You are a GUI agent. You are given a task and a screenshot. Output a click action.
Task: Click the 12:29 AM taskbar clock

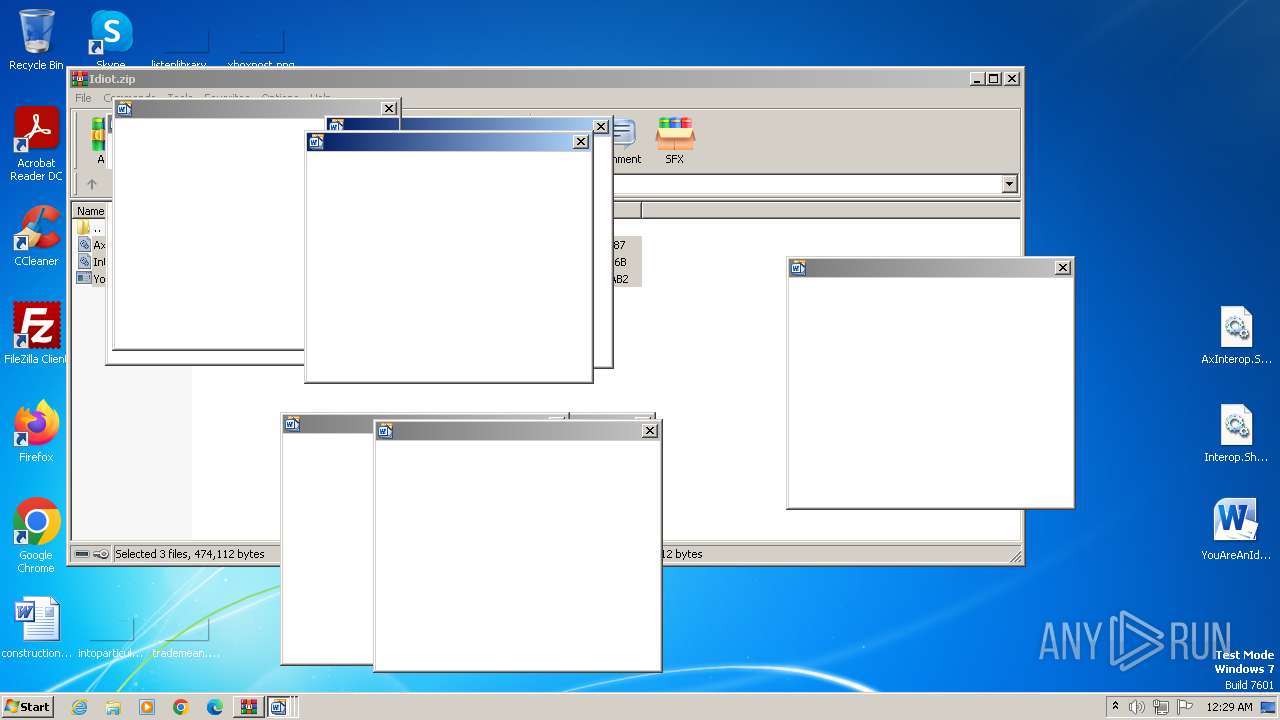1229,707
